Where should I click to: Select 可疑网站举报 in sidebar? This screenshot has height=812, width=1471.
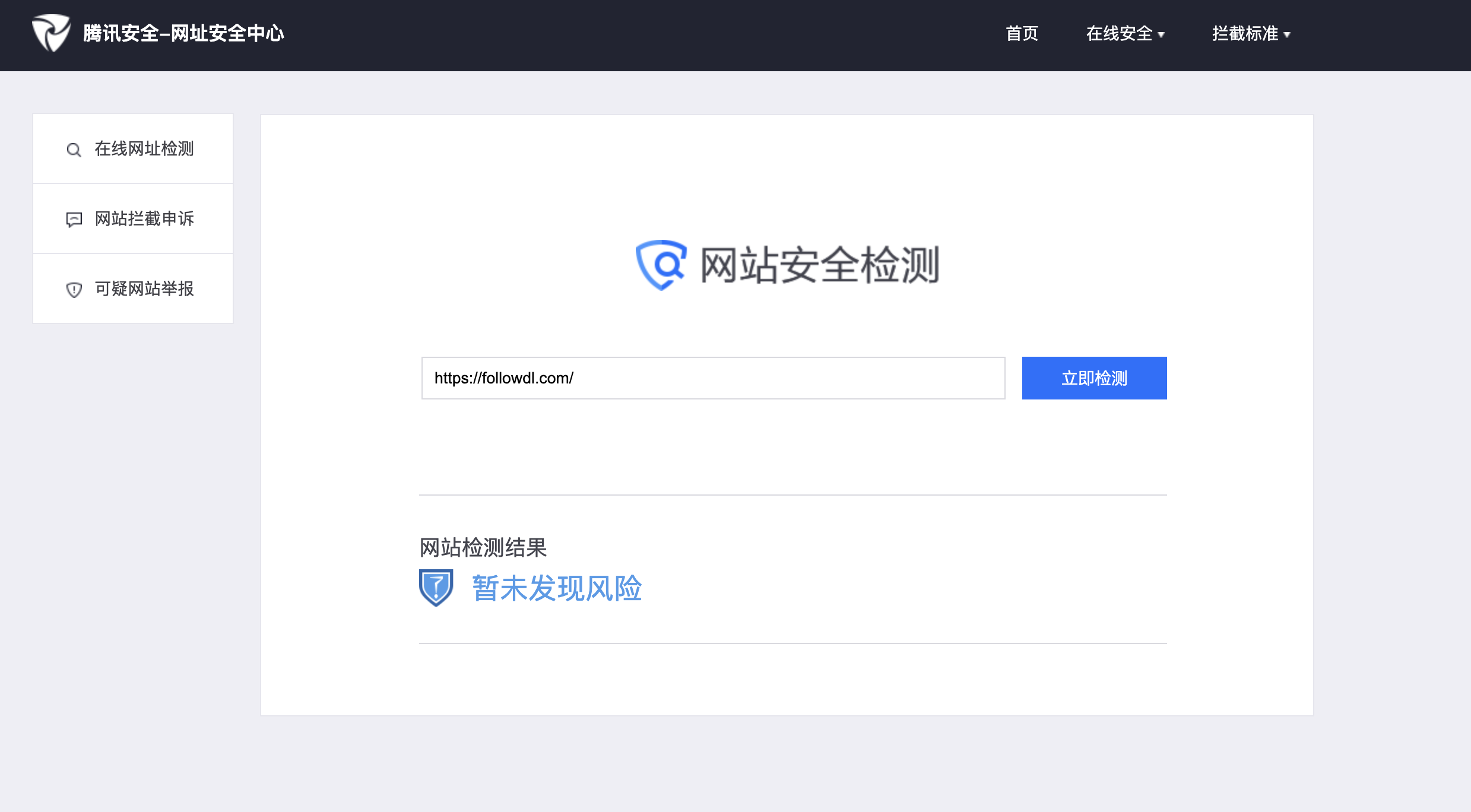coord(144,289)
